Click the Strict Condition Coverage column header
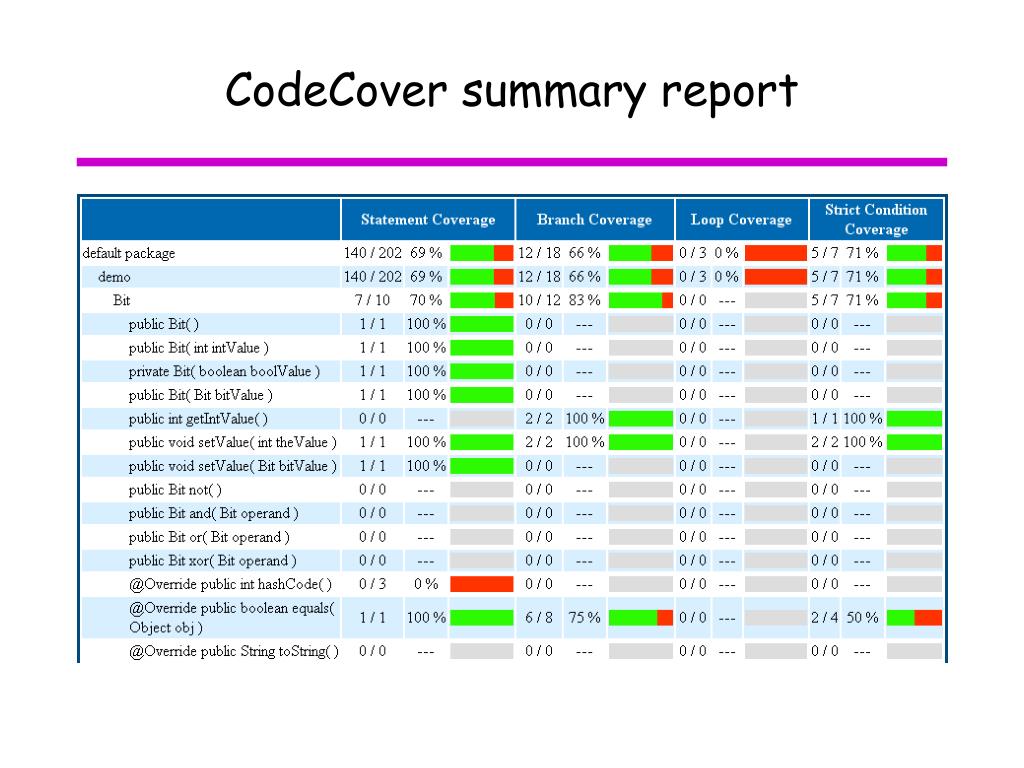Viewport: 1024px width, 768px height. coord(876,219)
